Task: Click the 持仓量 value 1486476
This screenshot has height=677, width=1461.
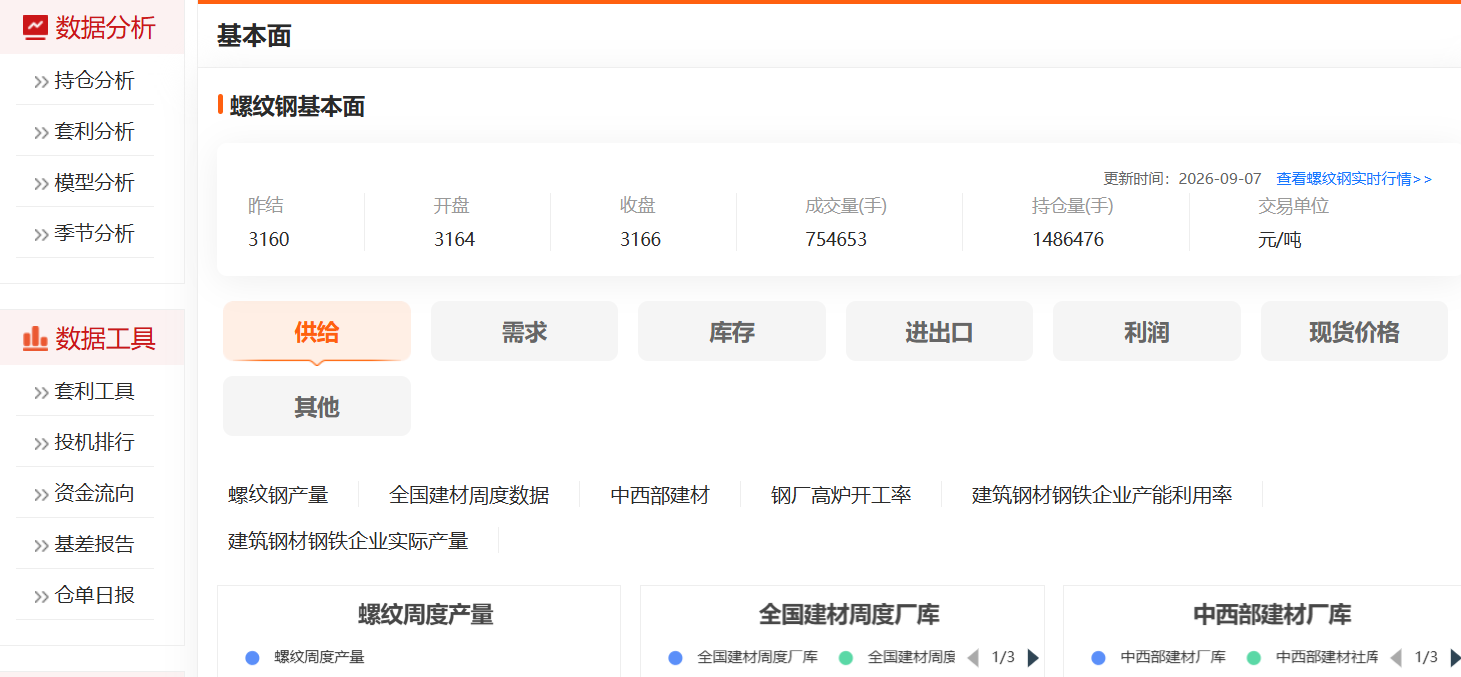Action: click(1068, 240)
